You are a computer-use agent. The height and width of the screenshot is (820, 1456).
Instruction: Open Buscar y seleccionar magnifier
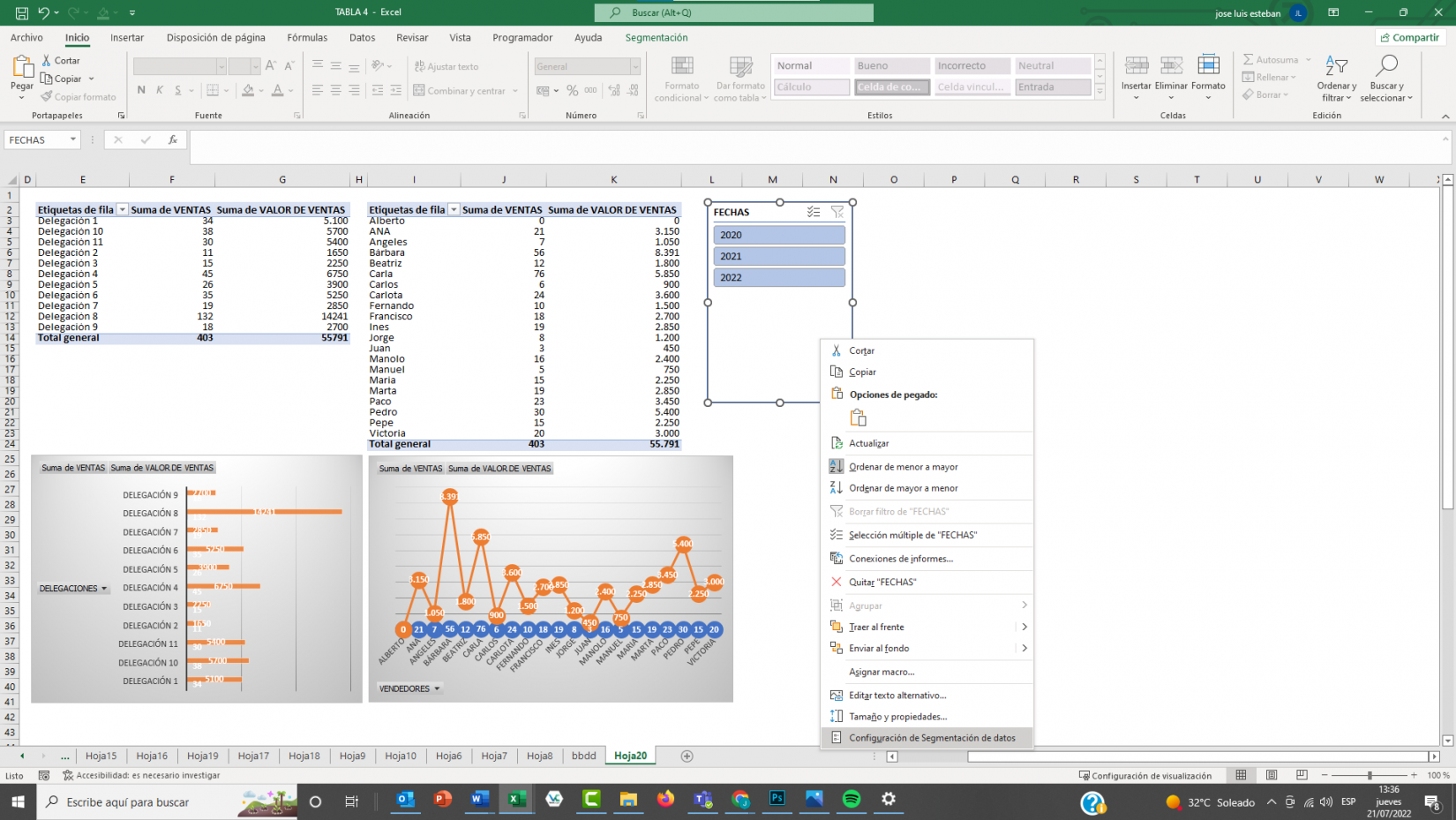tap(1386, 78)
